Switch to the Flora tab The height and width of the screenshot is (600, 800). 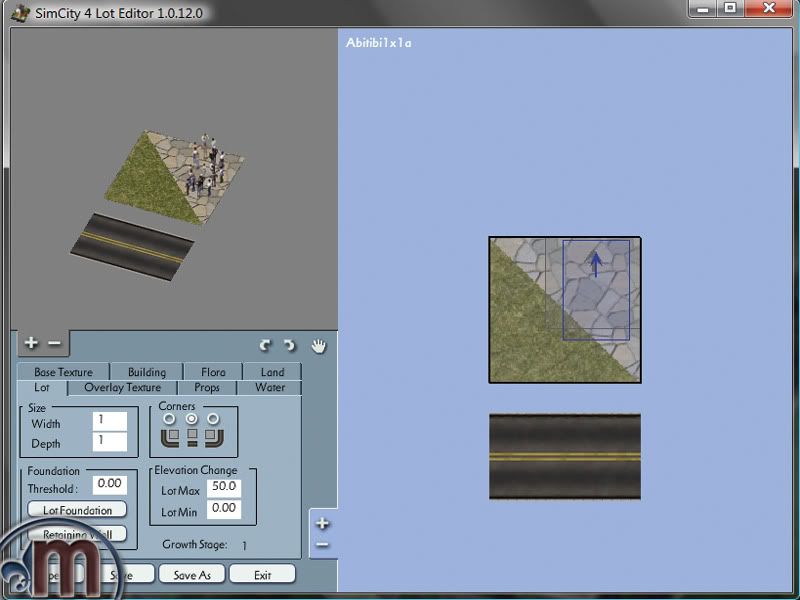(x=213, y=372)
